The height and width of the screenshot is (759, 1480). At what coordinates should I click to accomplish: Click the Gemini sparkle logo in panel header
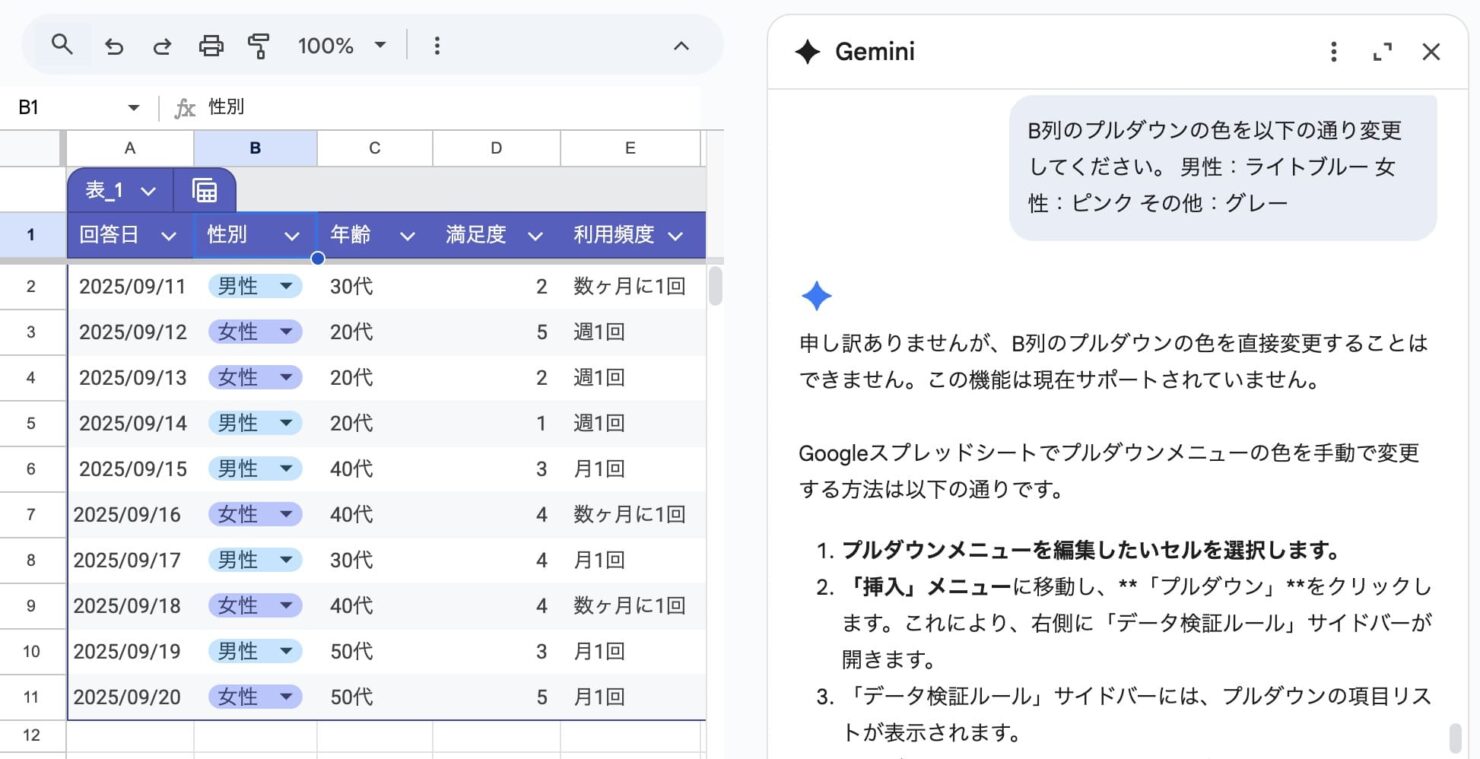(x=808, y=52)
